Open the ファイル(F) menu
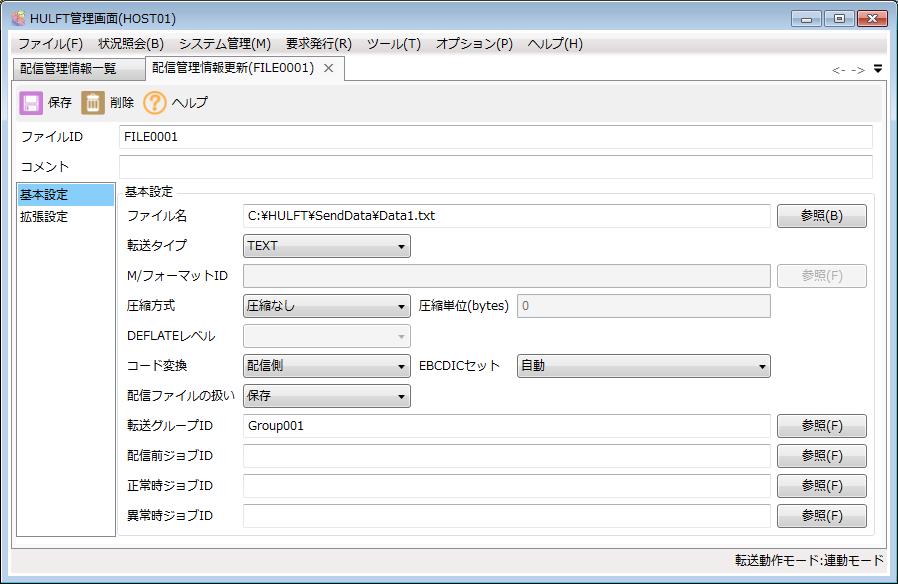The image size is (898, 584). pos(50,44)
